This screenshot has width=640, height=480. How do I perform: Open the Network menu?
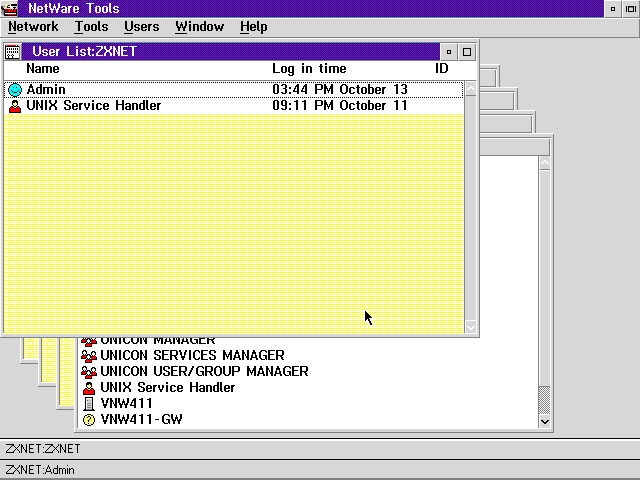(x=33, y=27)
